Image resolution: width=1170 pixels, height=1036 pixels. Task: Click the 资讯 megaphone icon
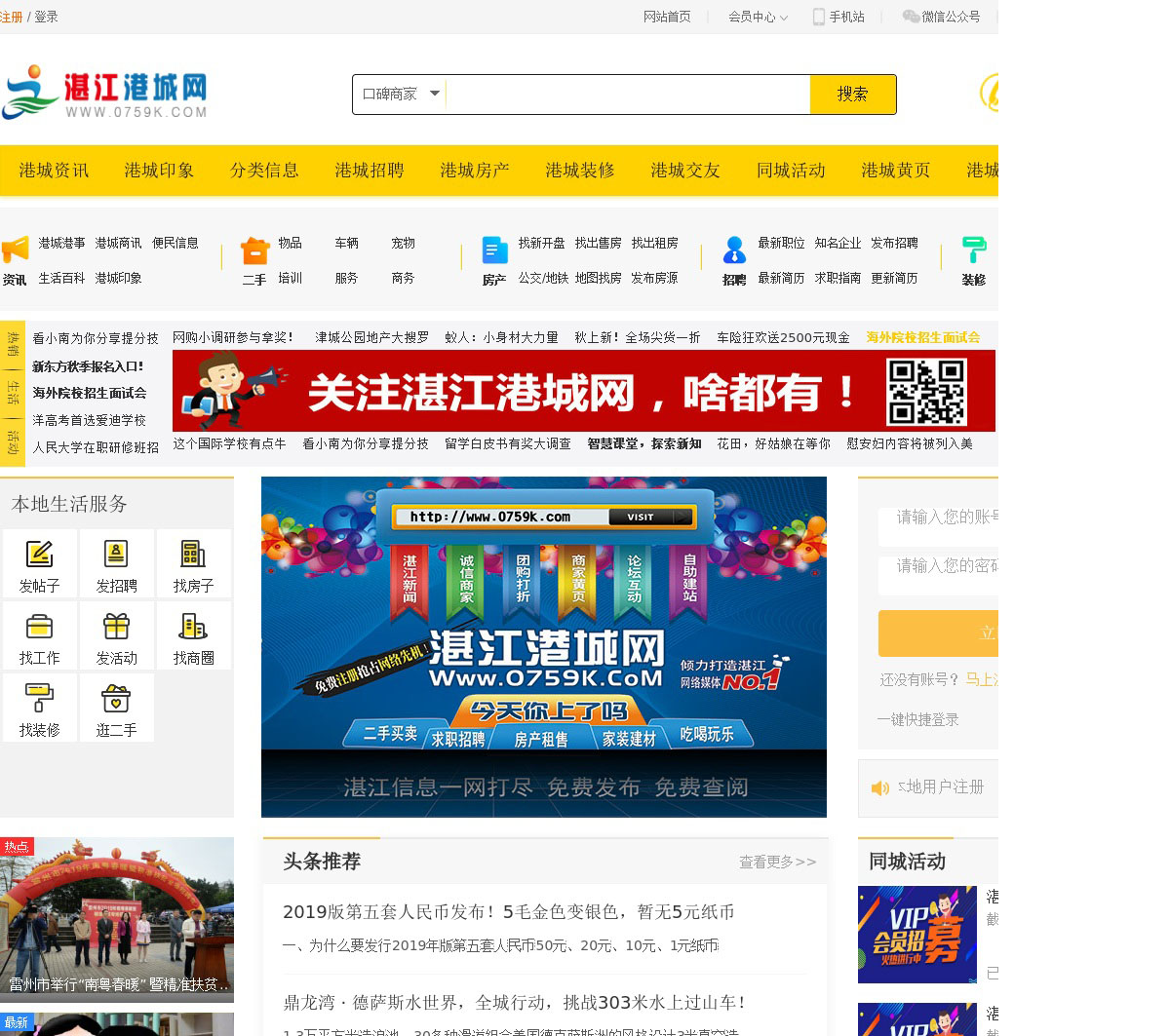pyautogui.click(x=15, y=249)
